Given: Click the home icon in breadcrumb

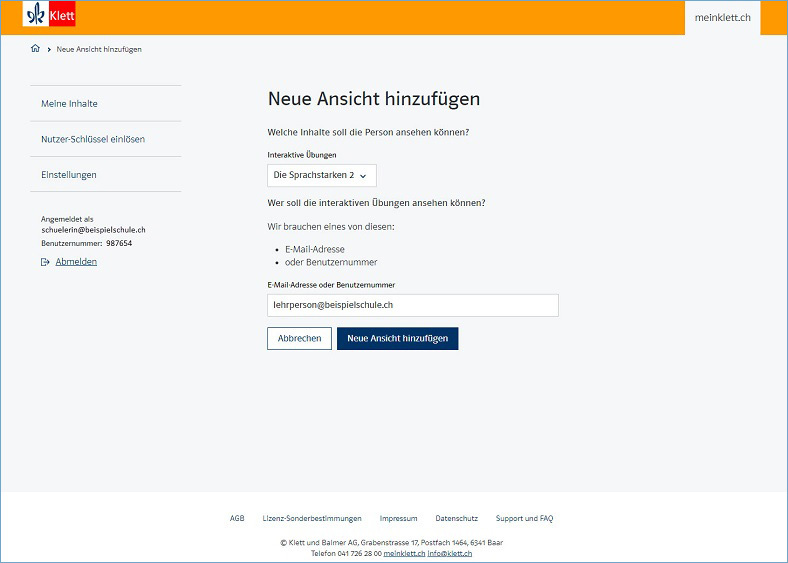Looking at the screenshot, I should [36, 49].
